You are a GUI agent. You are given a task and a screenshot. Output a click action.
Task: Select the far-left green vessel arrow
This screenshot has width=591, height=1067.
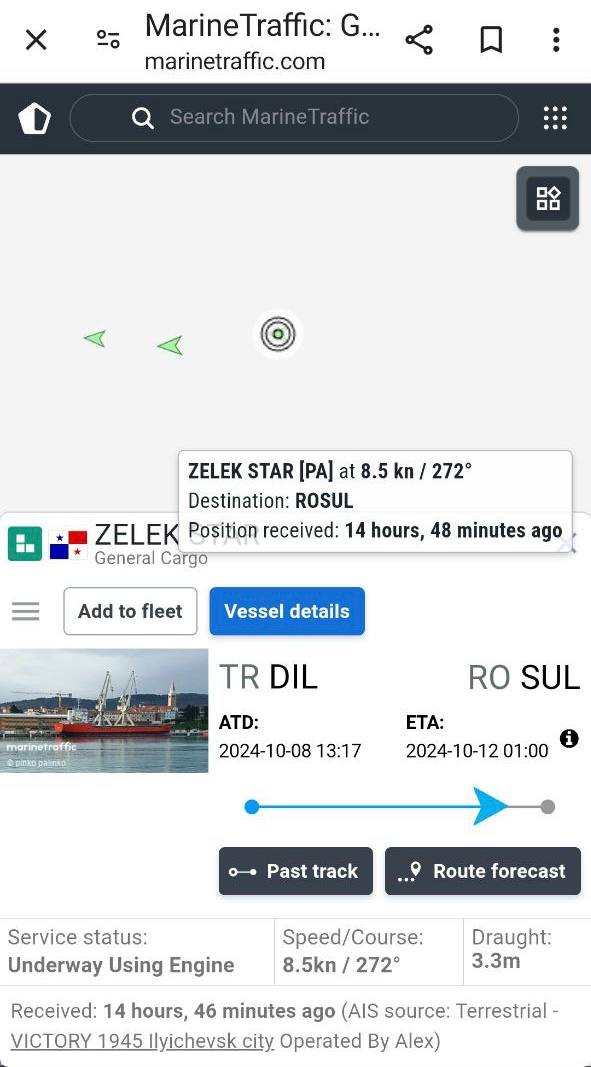point(95,338)
